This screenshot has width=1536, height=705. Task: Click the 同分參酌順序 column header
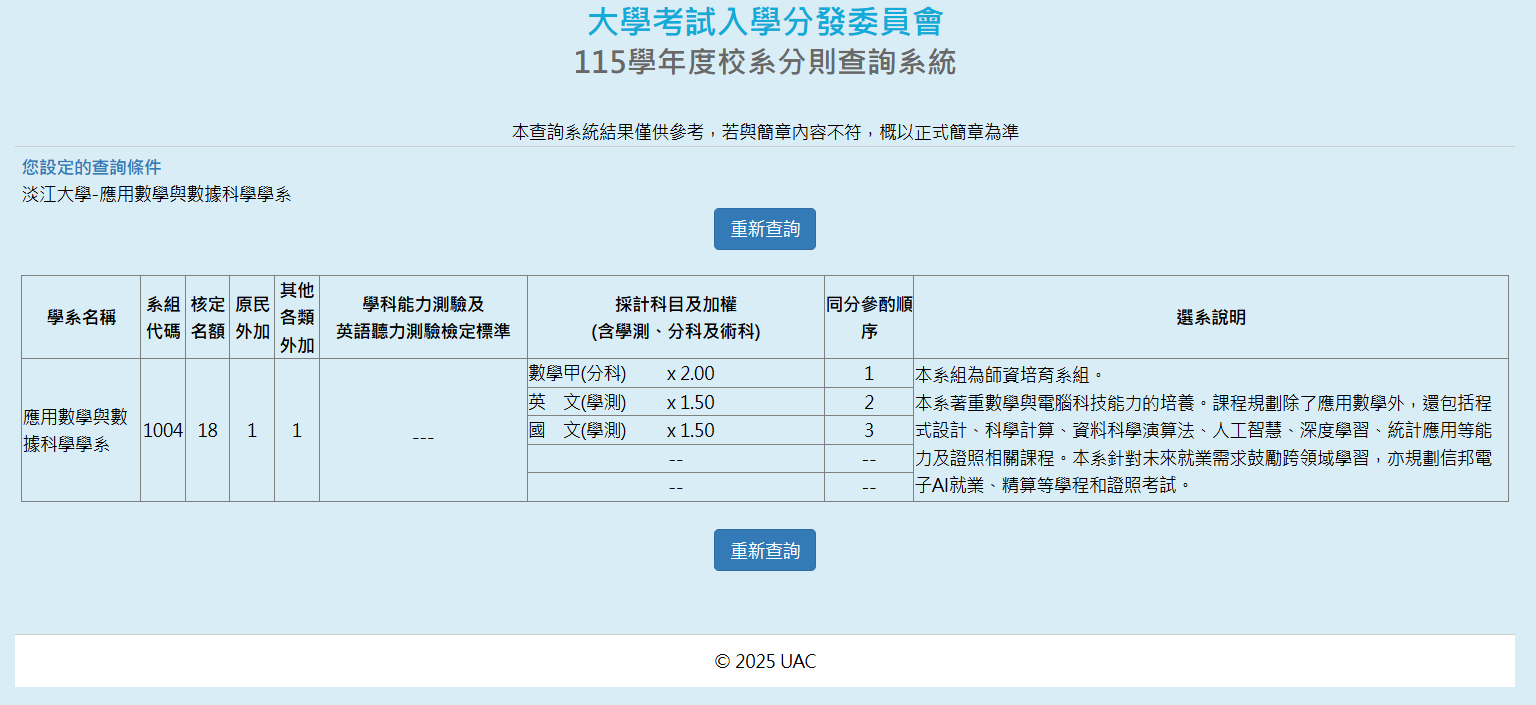pos(868,318)
